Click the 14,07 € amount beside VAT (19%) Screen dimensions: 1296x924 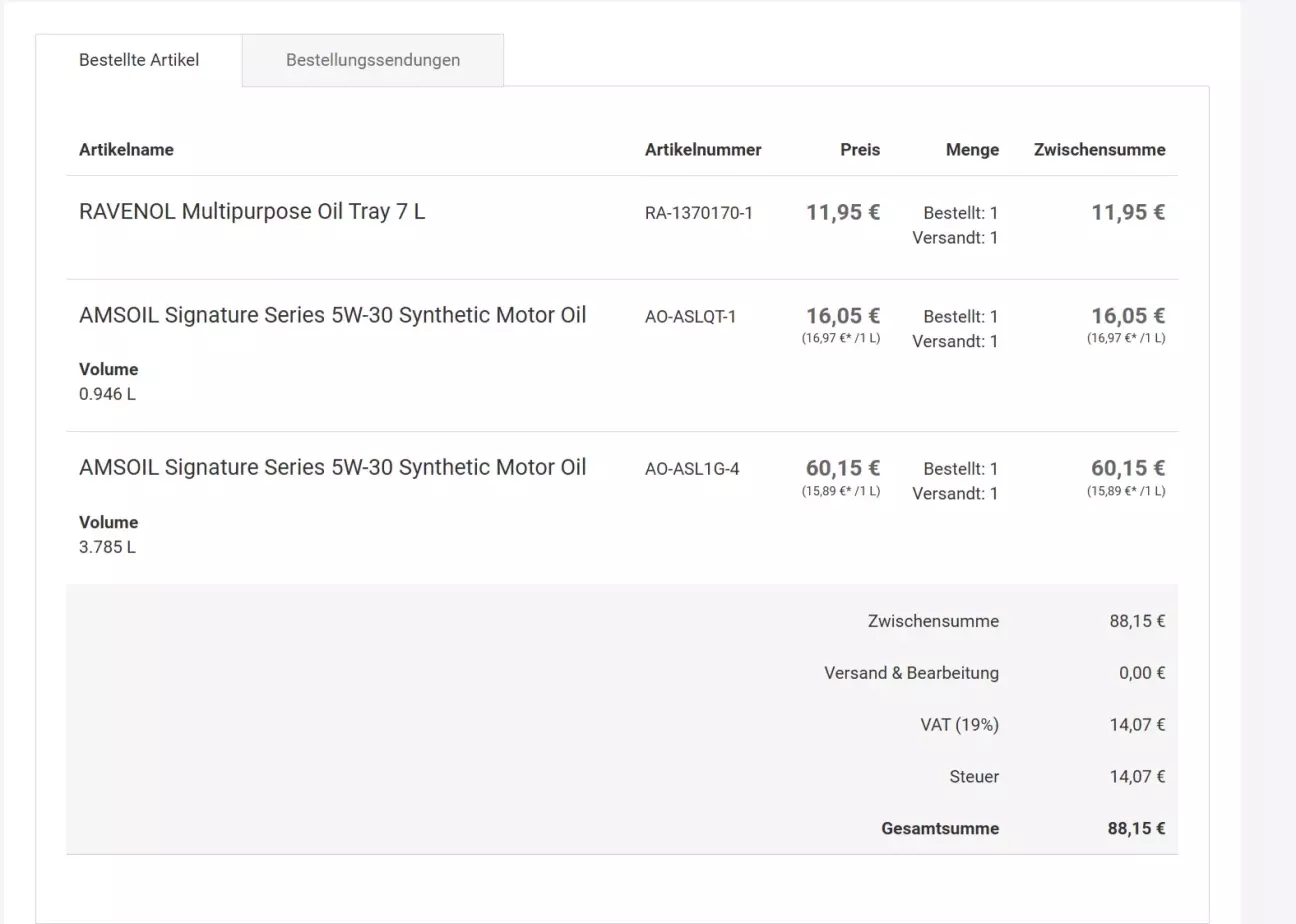click(1137, 725)
